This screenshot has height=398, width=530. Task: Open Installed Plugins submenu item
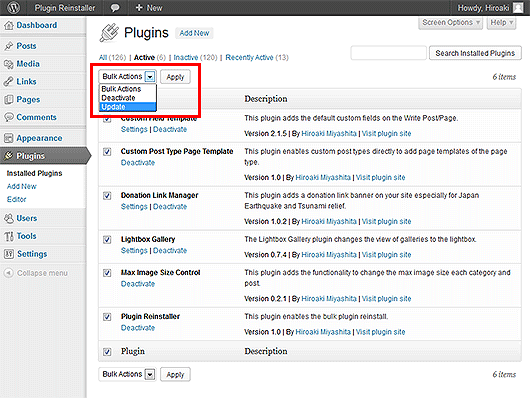click(x=34, y=173)
